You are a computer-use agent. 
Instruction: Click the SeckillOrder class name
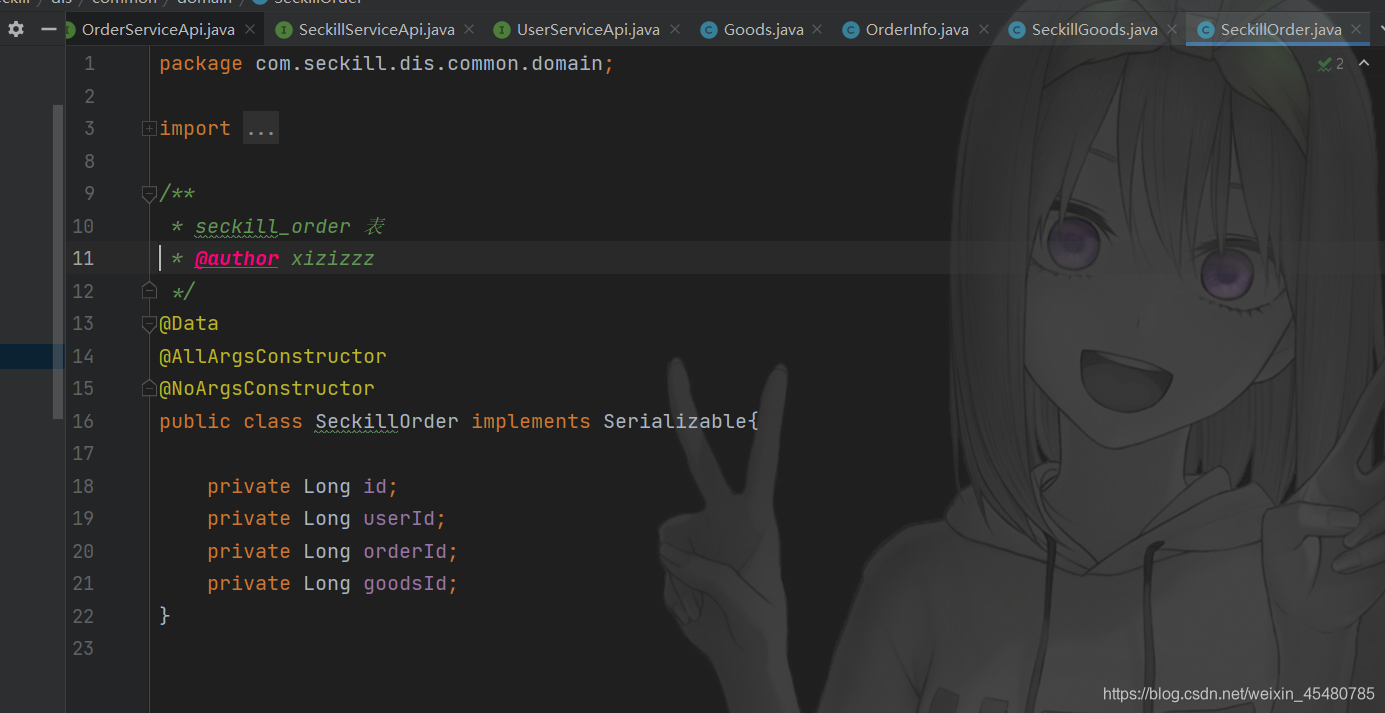(x=387, y=421)
